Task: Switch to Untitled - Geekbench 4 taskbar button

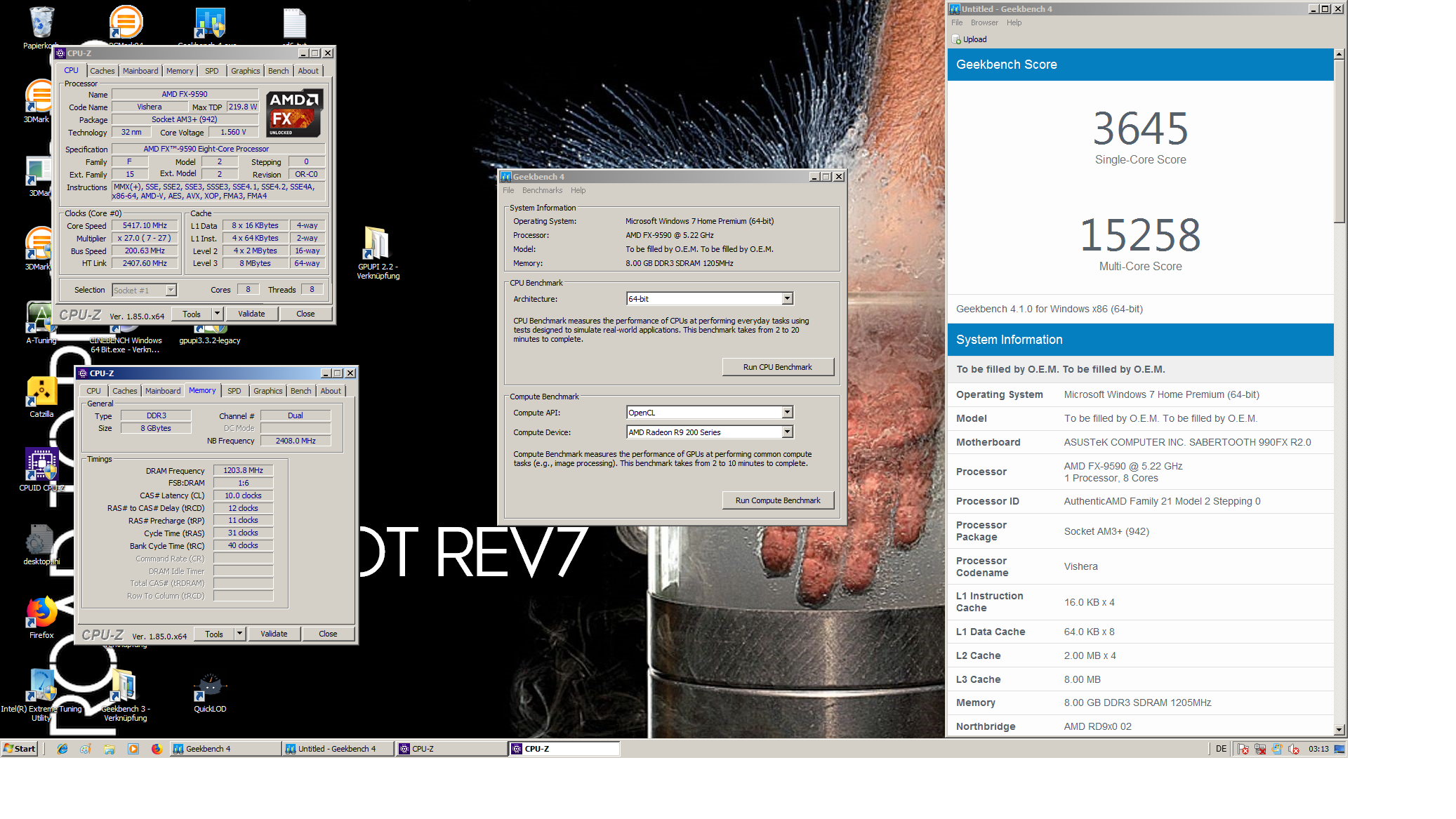Action: pyautogui.click(x=338, y=749)
